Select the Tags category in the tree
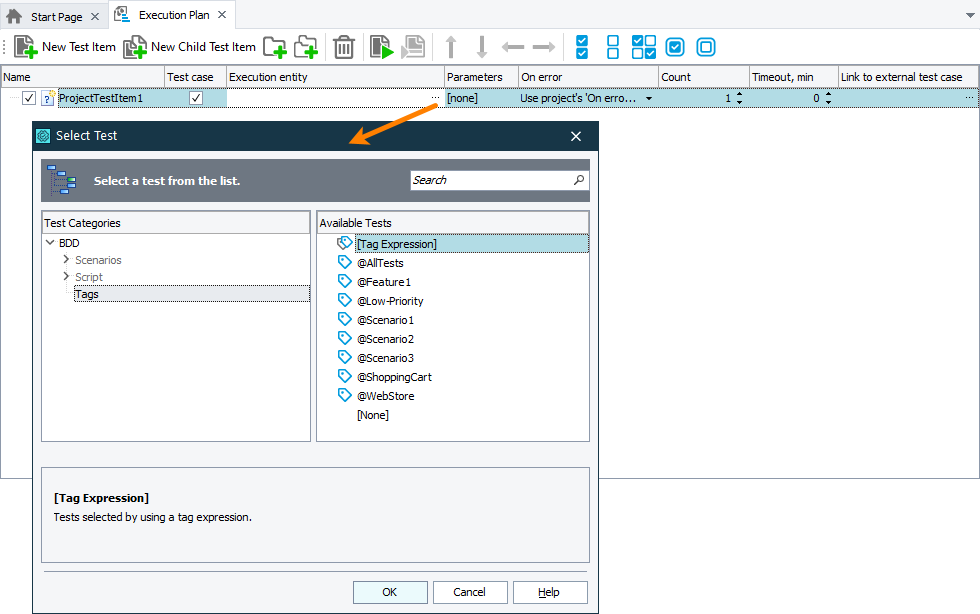Screen dimensions: 980x614 click(x=87, y=294)
